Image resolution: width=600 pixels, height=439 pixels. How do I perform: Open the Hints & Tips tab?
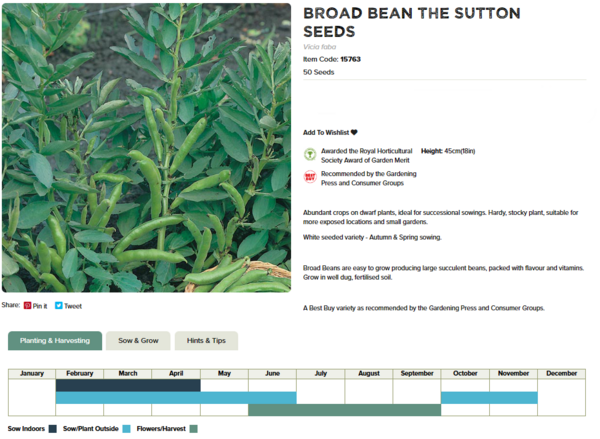tap(206, 341)
